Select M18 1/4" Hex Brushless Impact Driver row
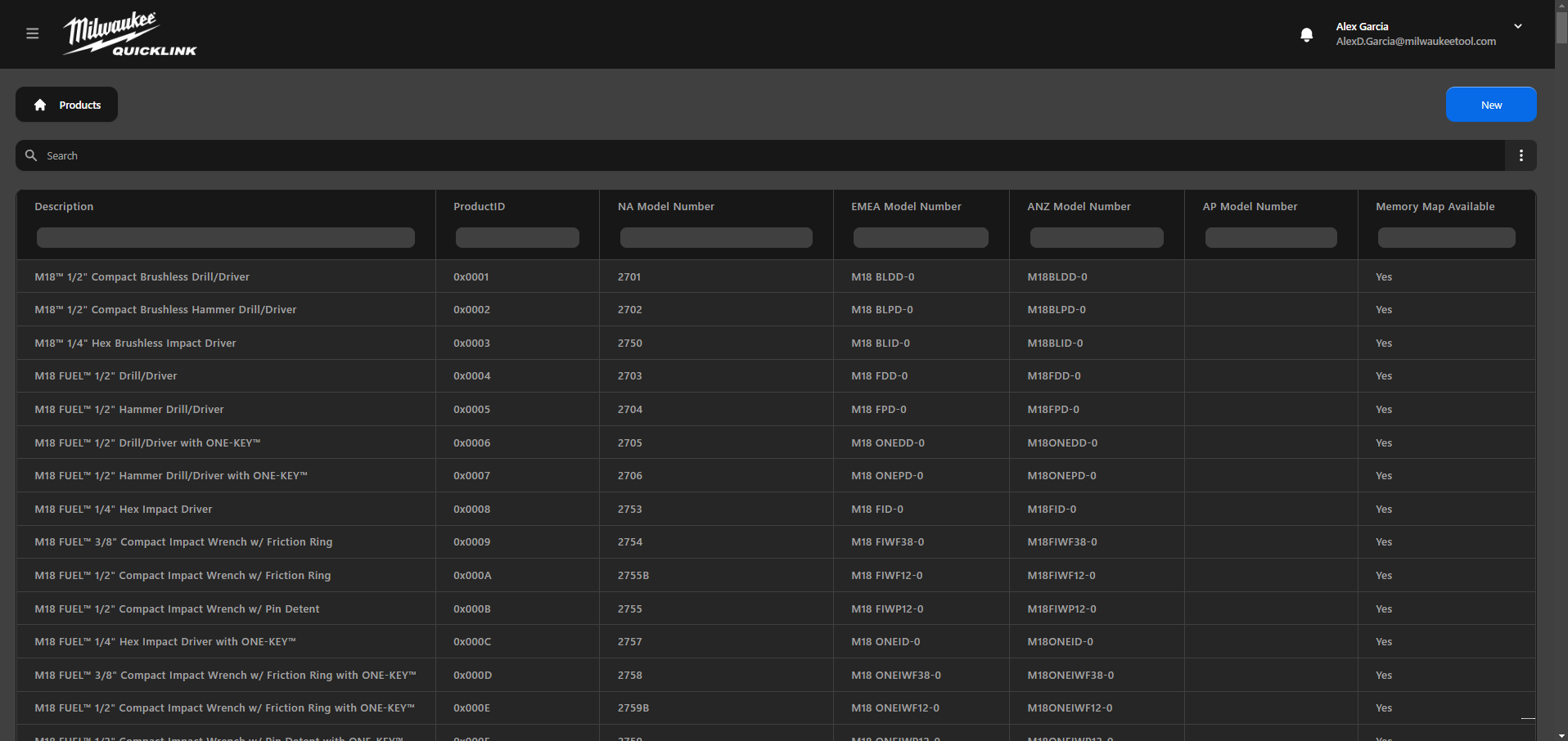Viewport: 1568px width, 741px height. (x=776, y=343)
